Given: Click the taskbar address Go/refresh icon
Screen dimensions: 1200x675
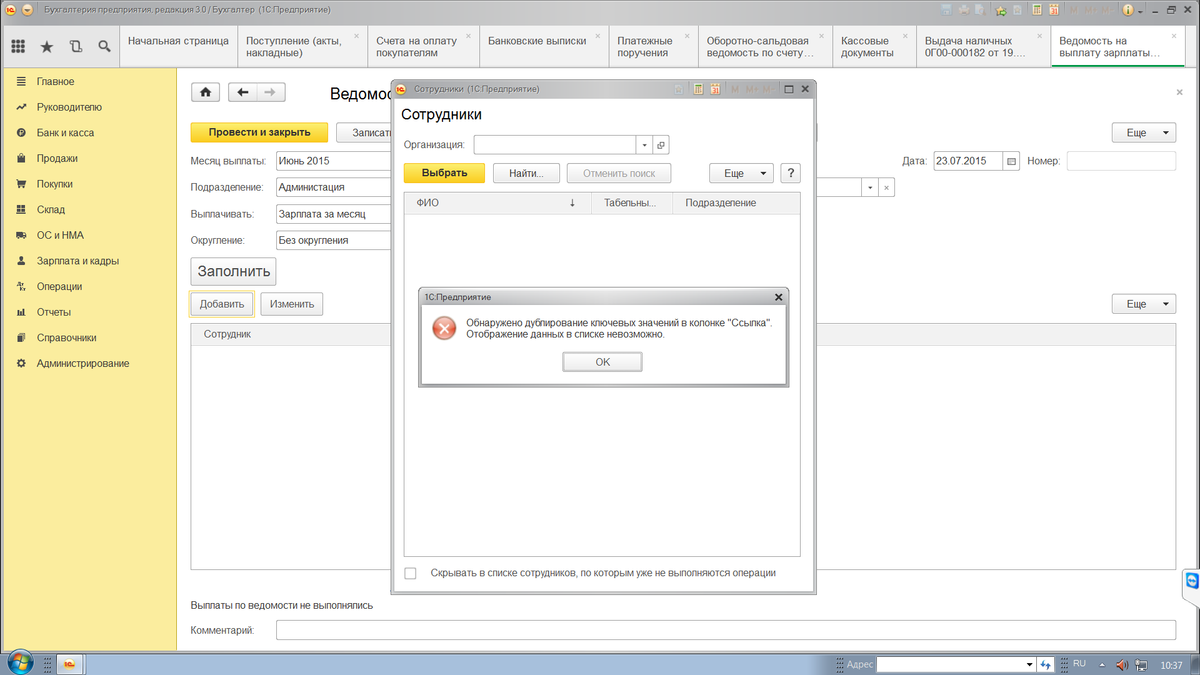Looking at the screenshot, I should pos(1045,665).
